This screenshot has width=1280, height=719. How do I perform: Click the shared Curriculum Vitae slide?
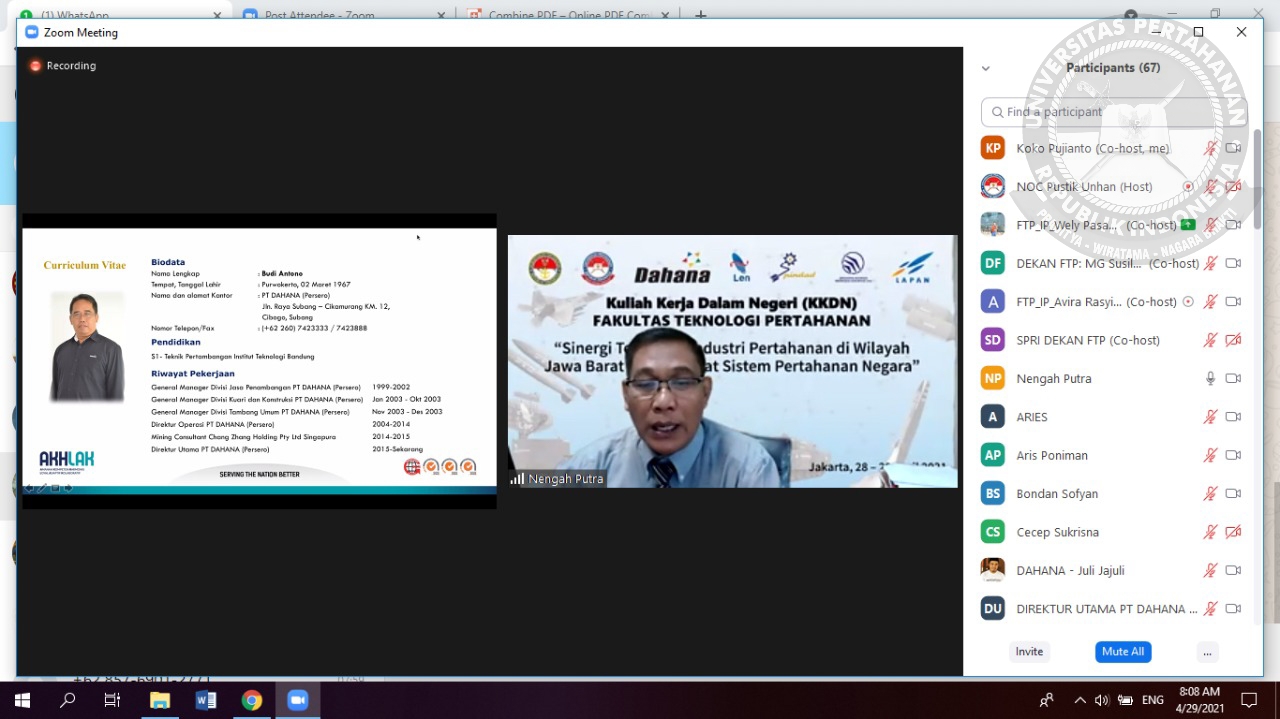click(x=259, y=361)
